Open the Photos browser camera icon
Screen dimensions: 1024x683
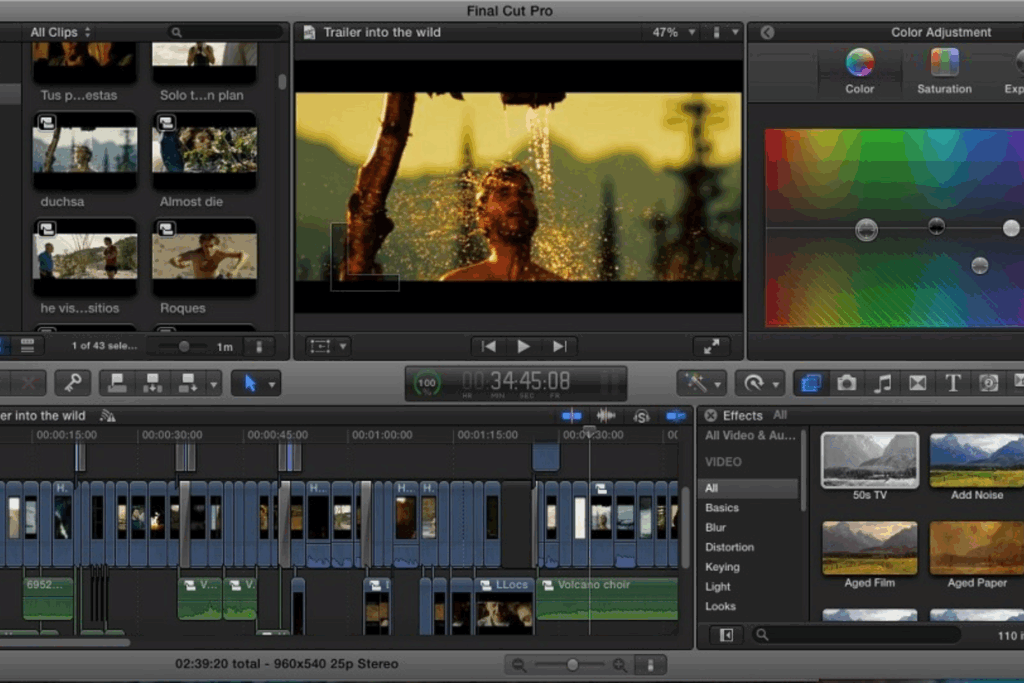(846, 383)
